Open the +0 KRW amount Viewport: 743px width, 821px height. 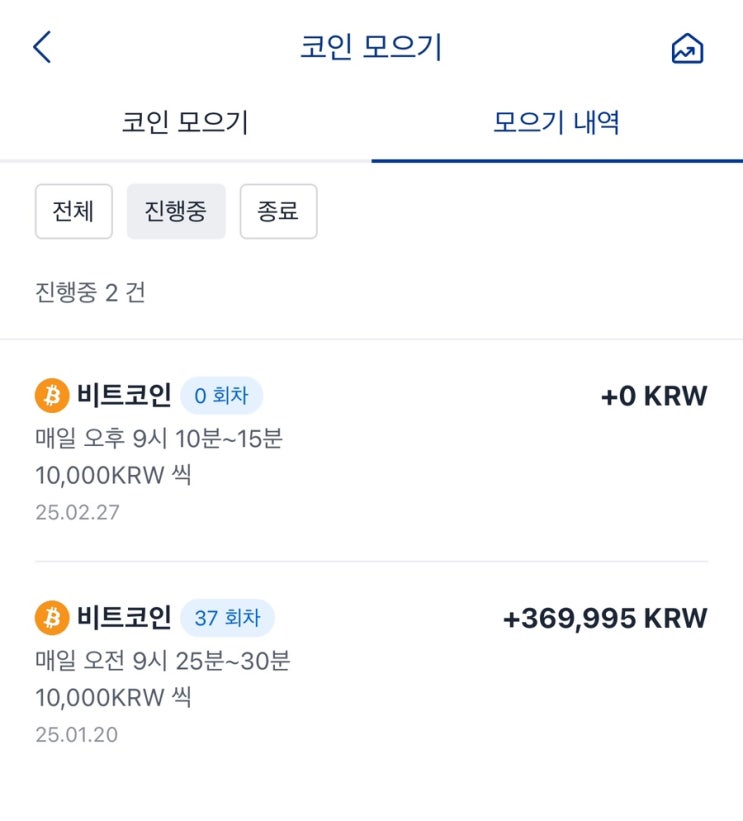[x=654, y=396]
